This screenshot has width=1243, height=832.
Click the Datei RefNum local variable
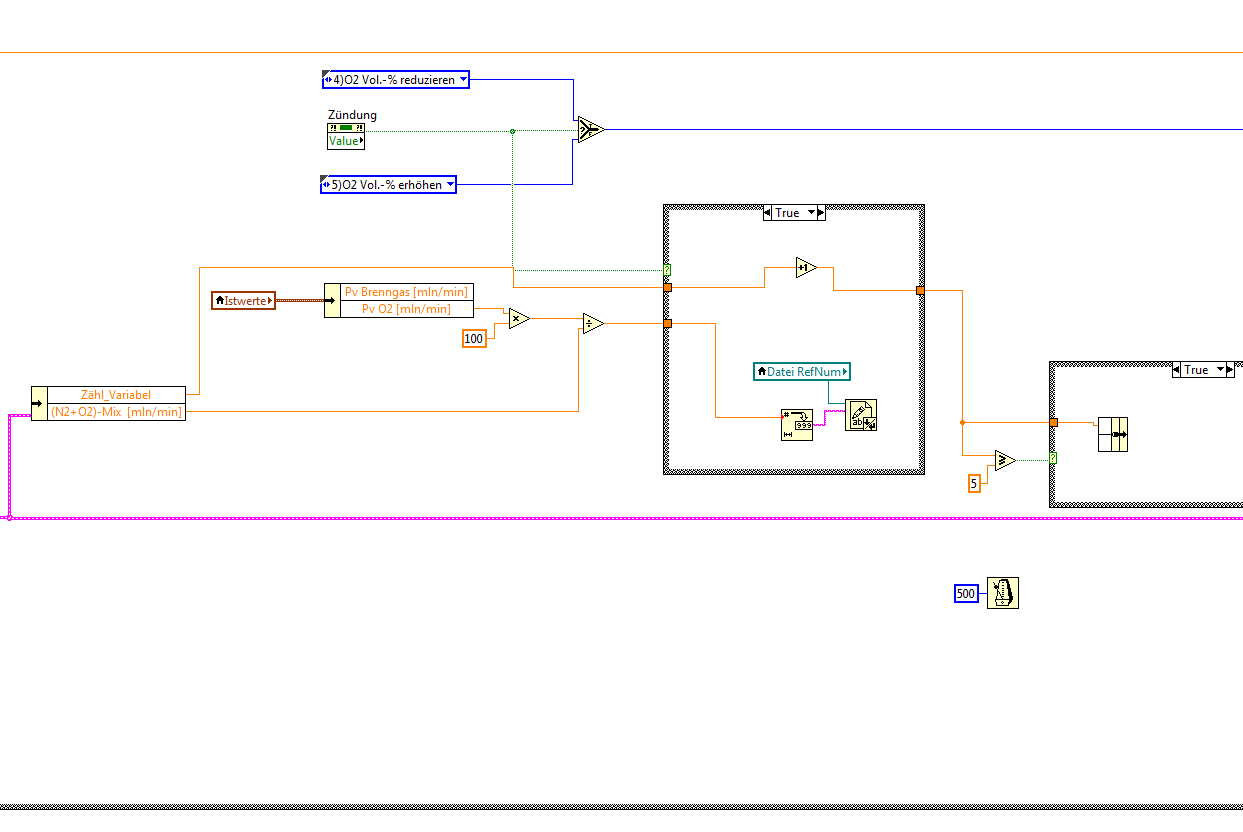(802, 372)
